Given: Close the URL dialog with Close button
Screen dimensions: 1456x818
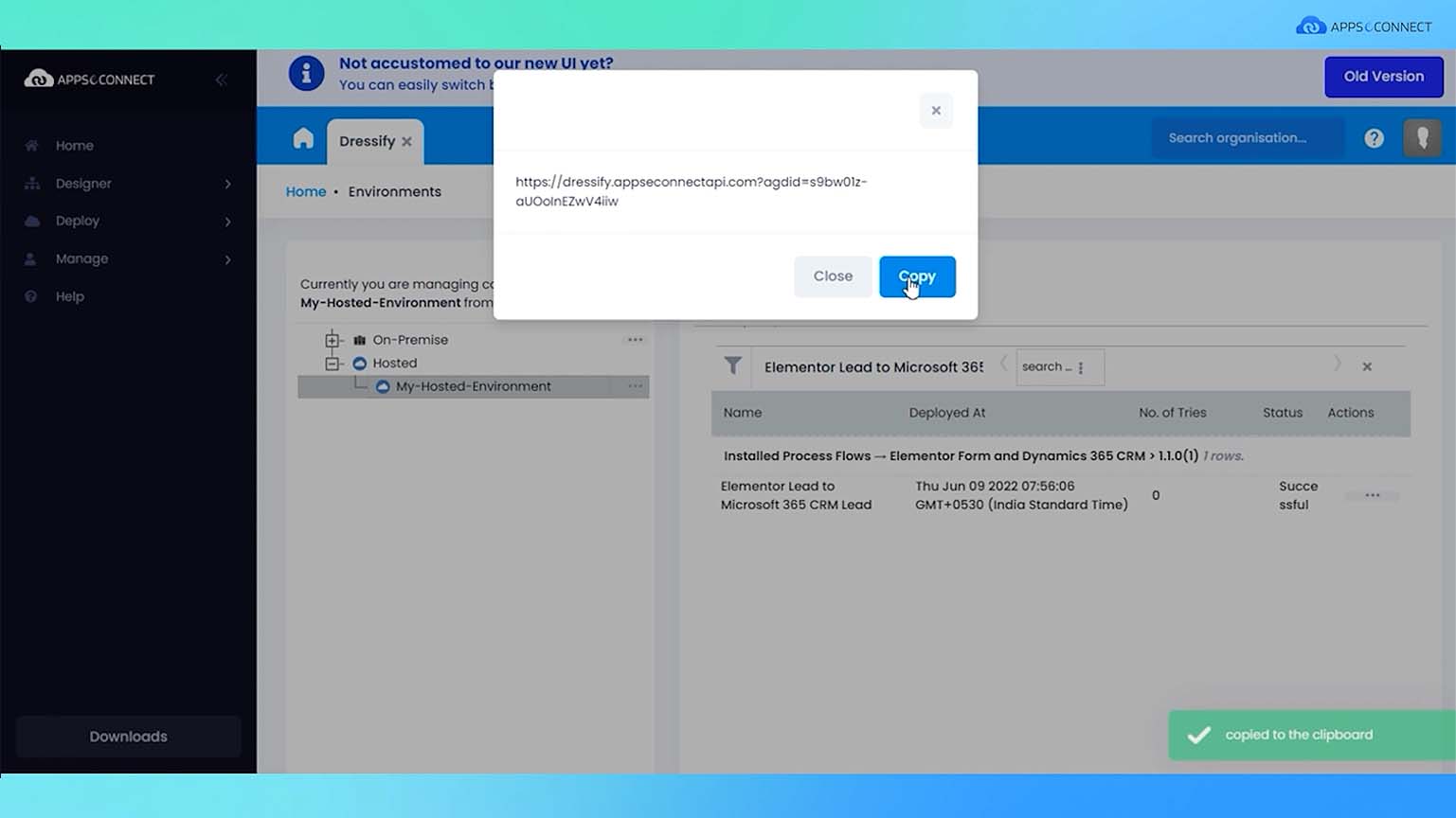Looking at the screenshot, I should [833, 276].
